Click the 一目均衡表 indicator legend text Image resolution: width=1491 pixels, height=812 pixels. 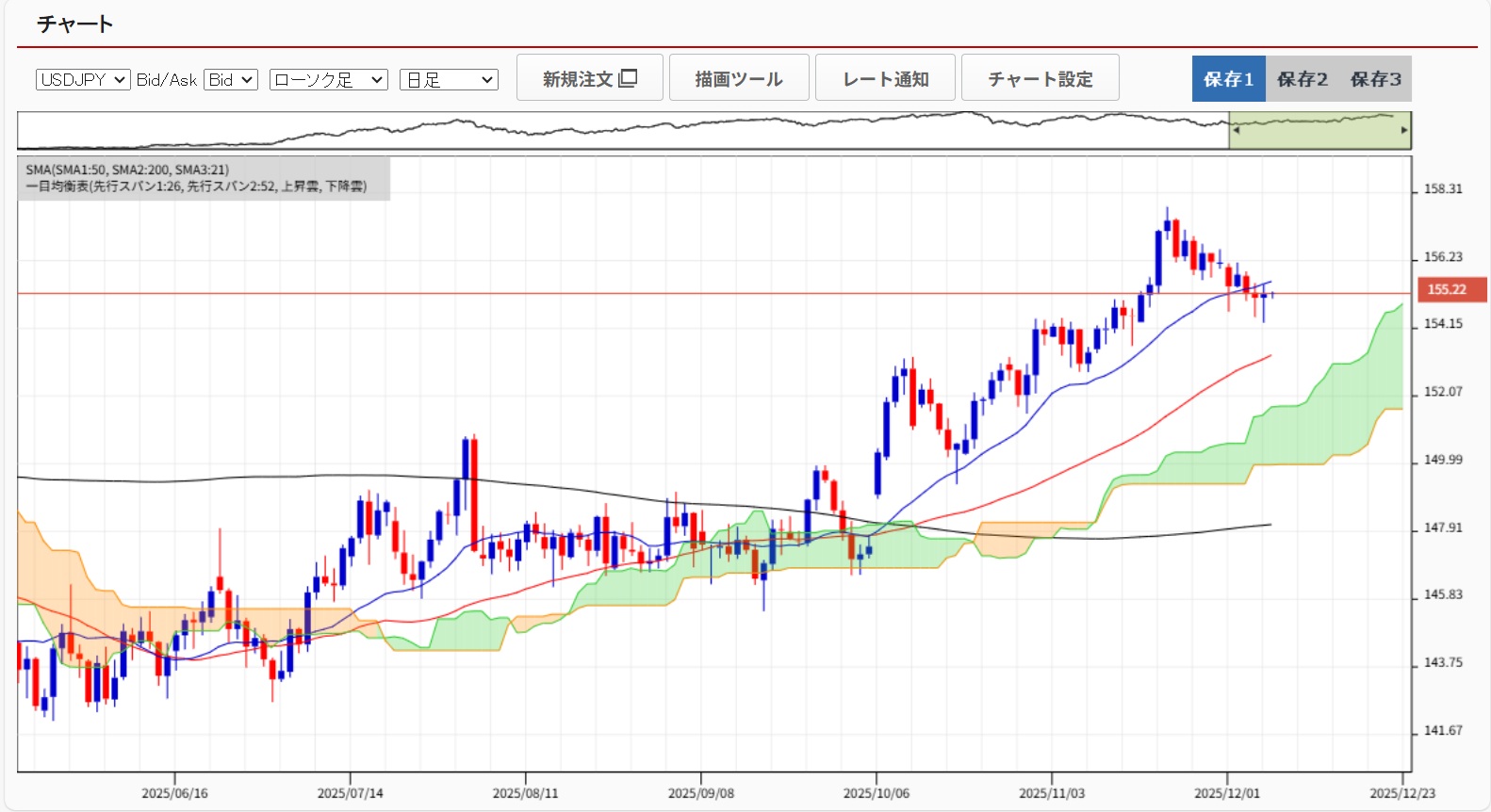(196, 187)
